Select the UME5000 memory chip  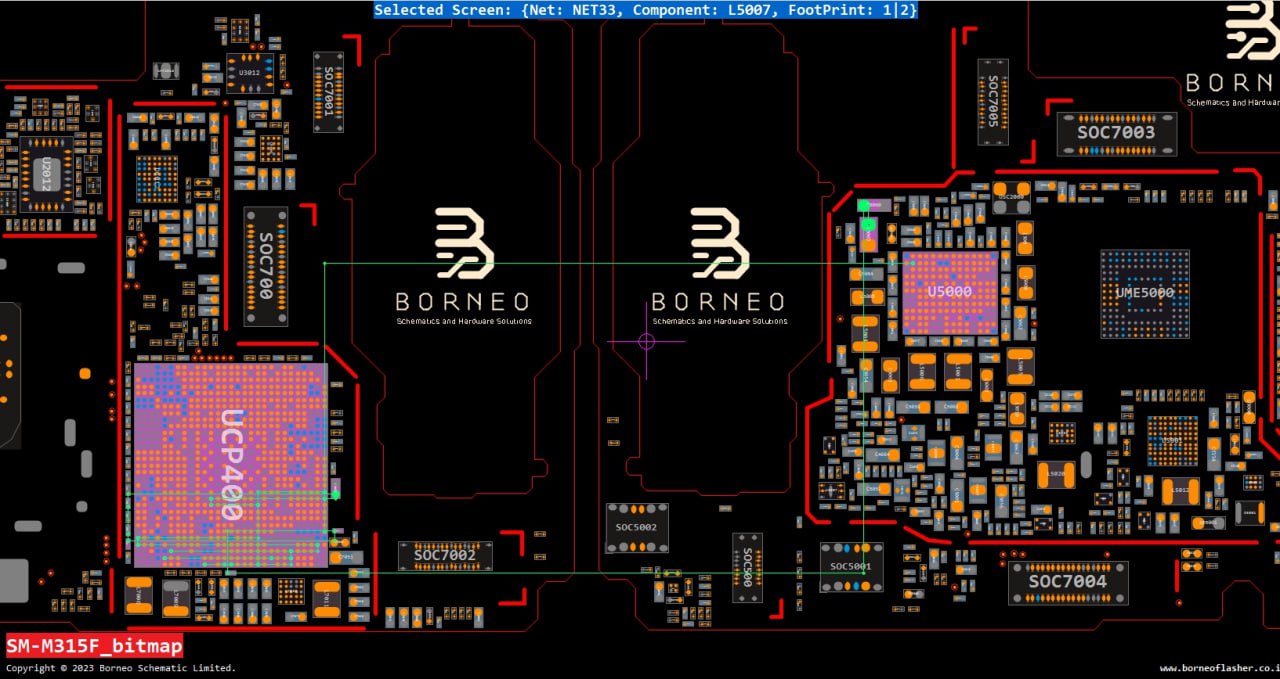coord(1145,294)
